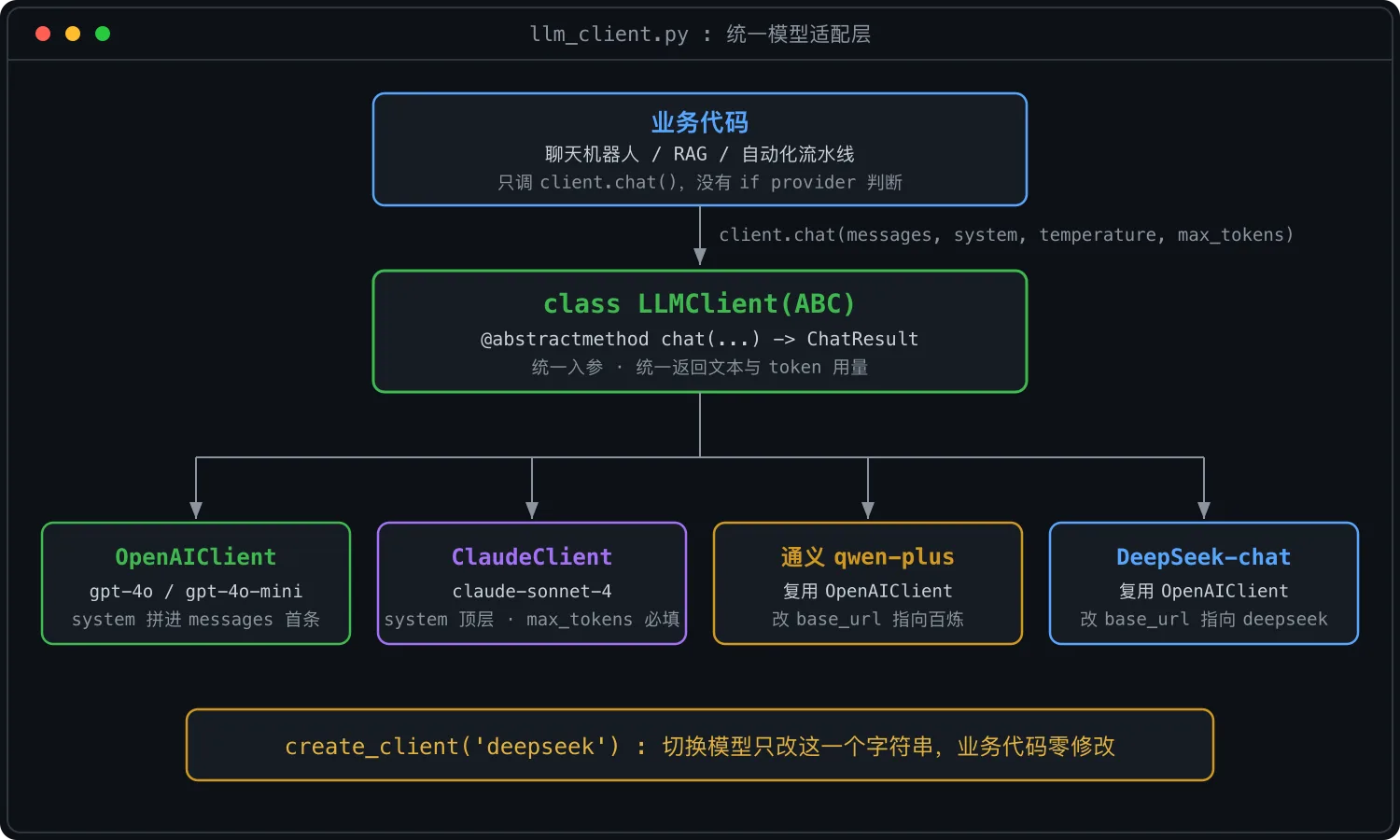The image size is (1400, 840).
Task: Click '复用 OpenAIClient' in the DeepSeek-chat box
Action: point(1204,591)
